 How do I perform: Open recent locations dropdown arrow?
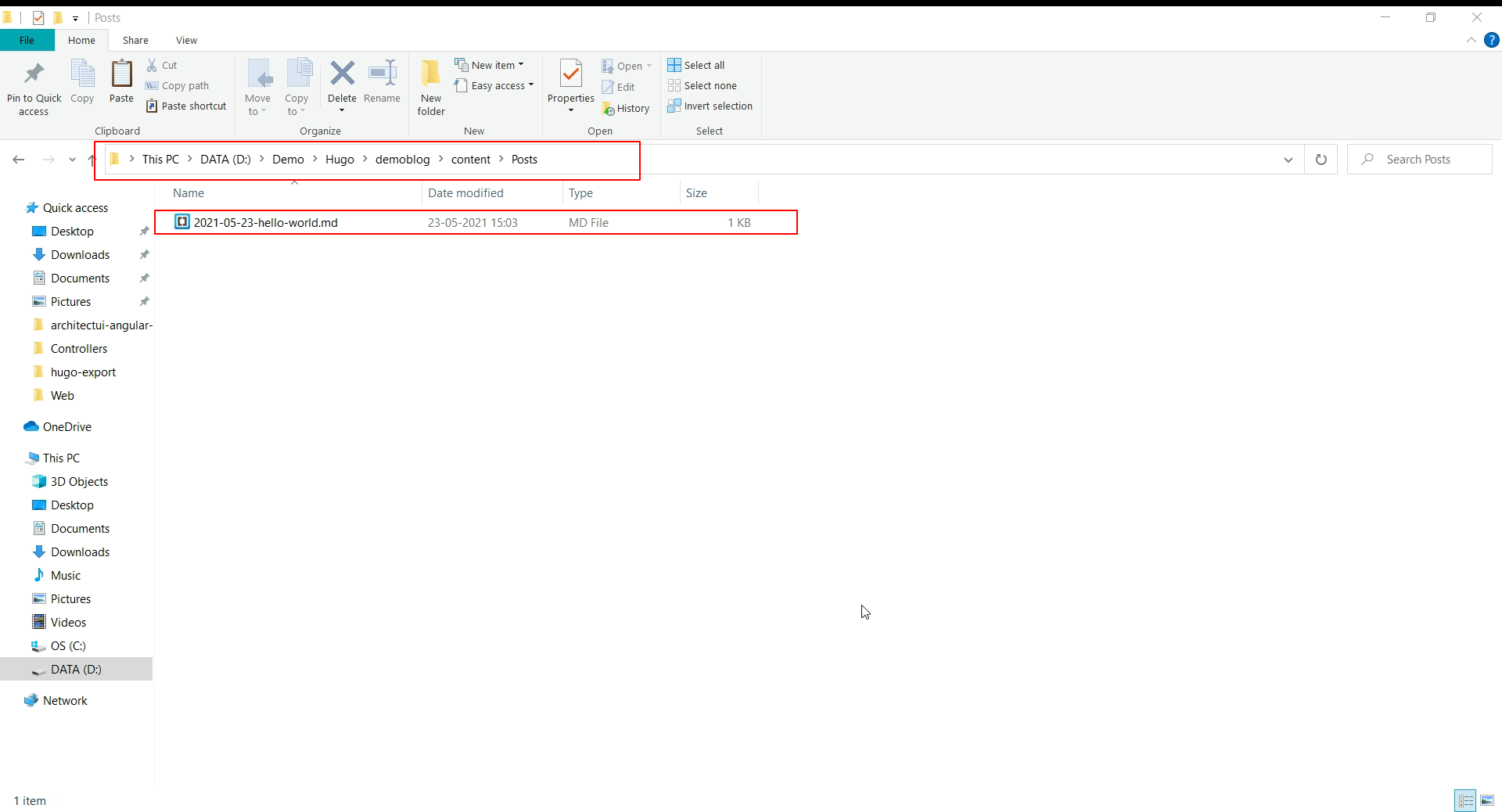coord(72,160)
